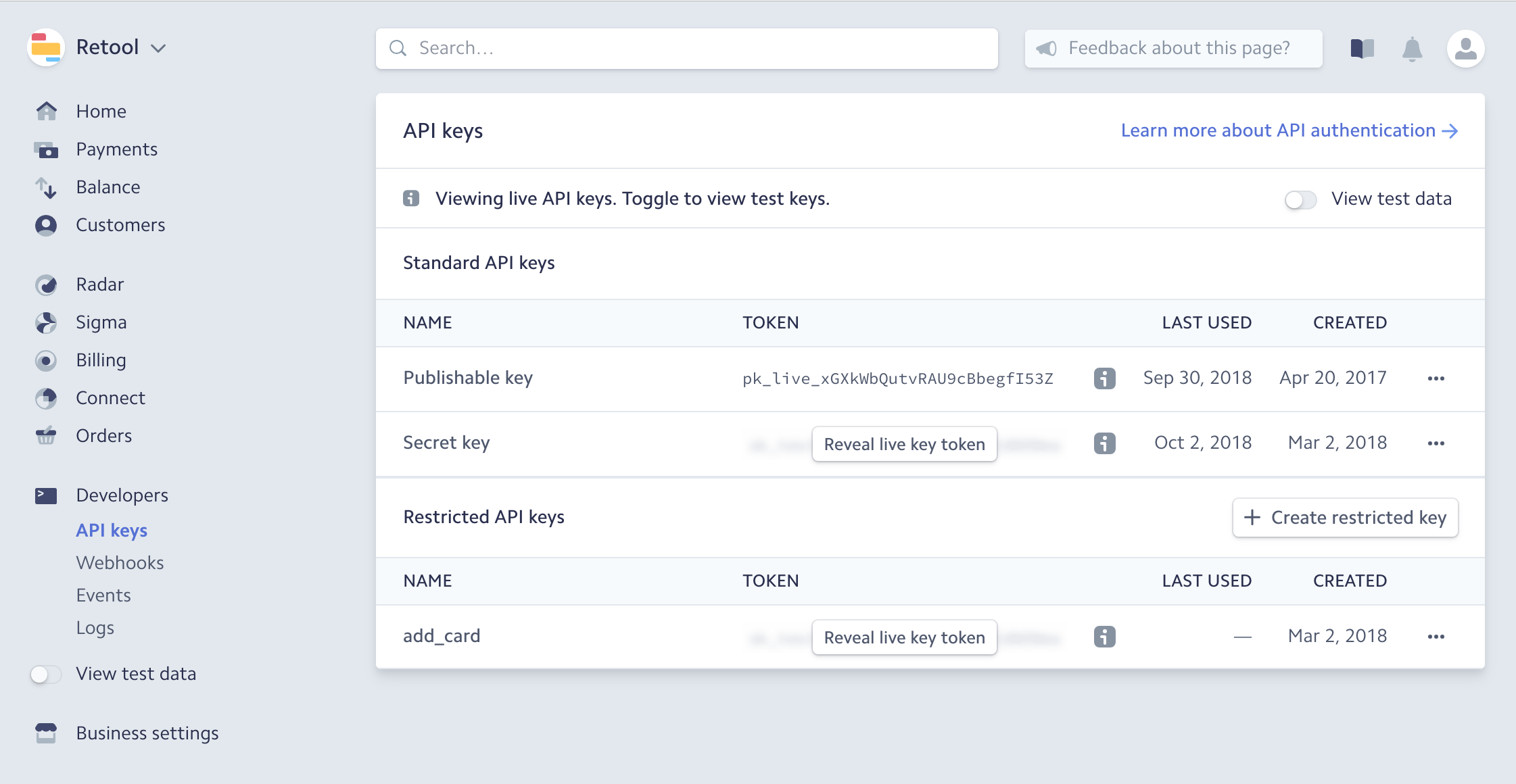Click the Orders basket icon
The height and width of the screenshot is (784, 1516).
pyautogui.click(x=46, y=436)
